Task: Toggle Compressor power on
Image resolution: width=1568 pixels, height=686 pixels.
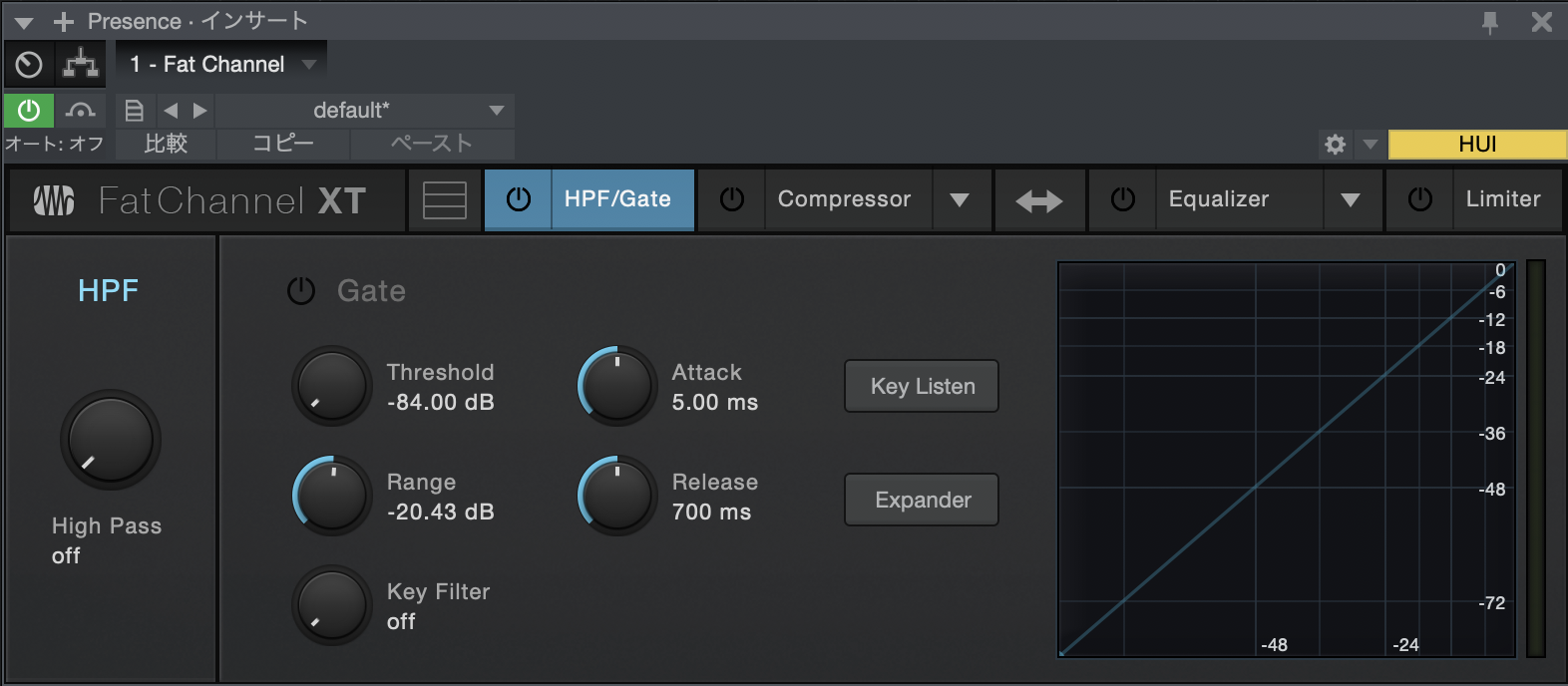Action: [x=732, y=199]
